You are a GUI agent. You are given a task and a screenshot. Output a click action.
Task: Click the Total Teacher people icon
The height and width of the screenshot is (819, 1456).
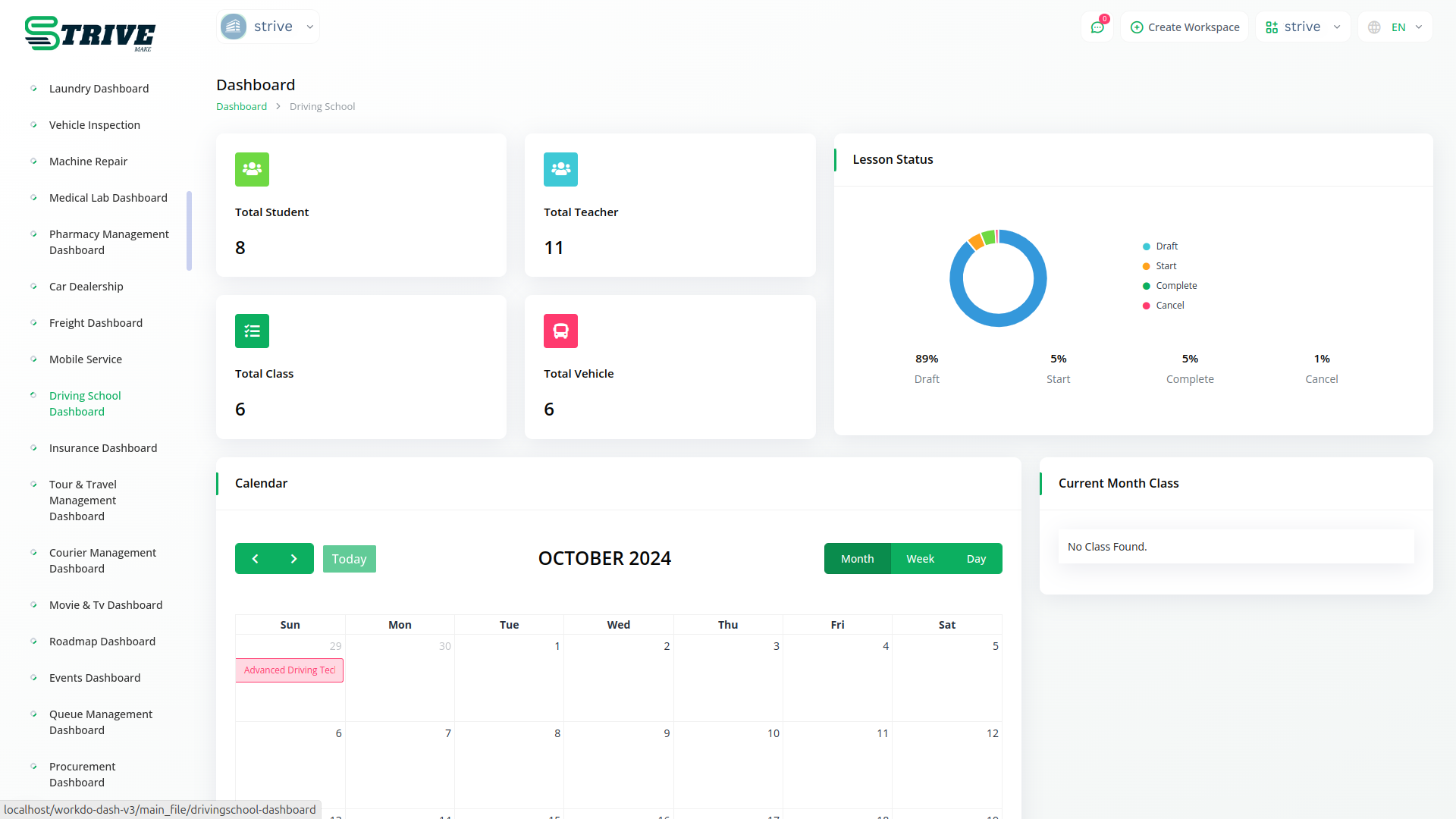(560, 169)
